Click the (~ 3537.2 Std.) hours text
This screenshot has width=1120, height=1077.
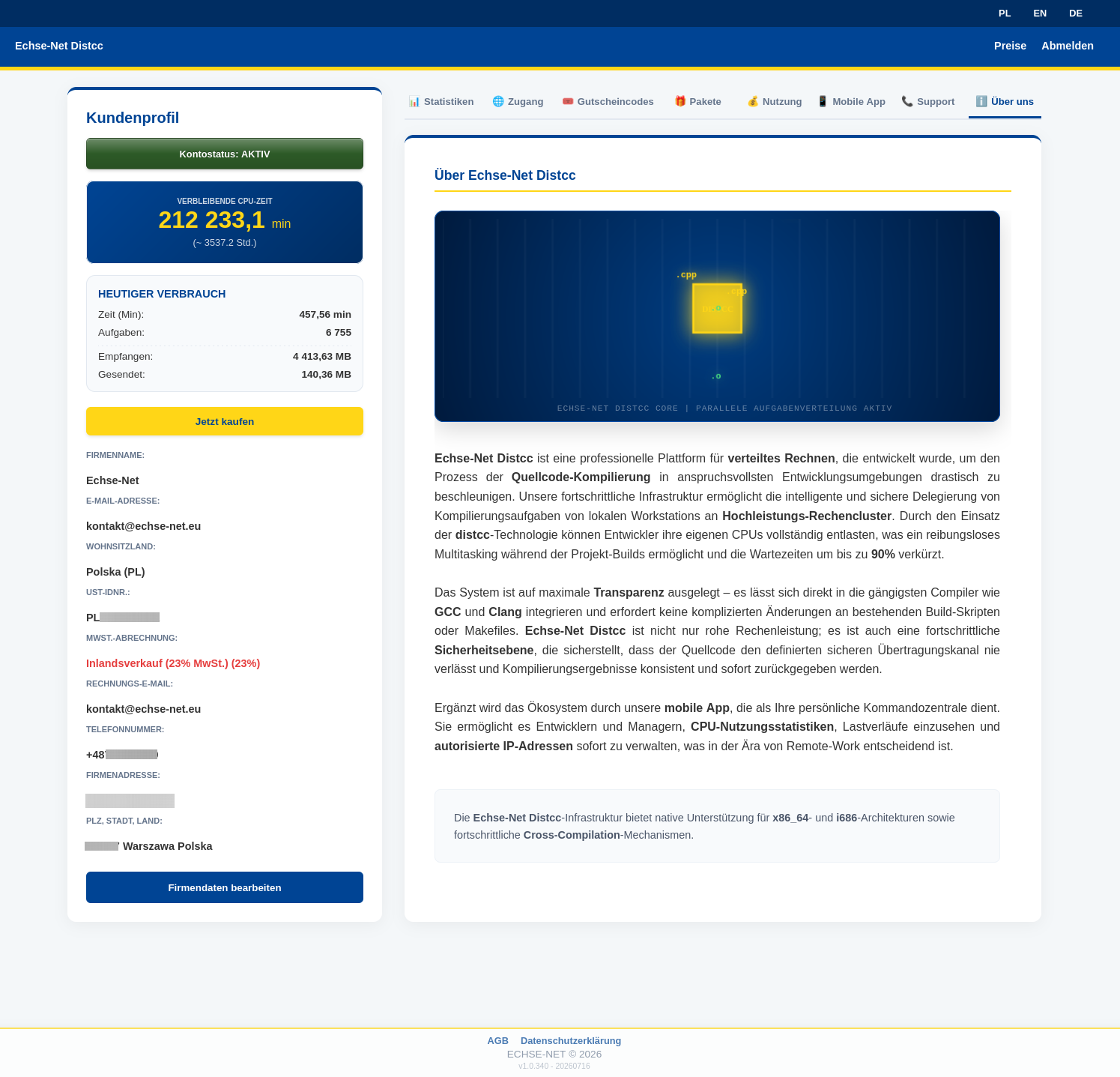(225, 243)
